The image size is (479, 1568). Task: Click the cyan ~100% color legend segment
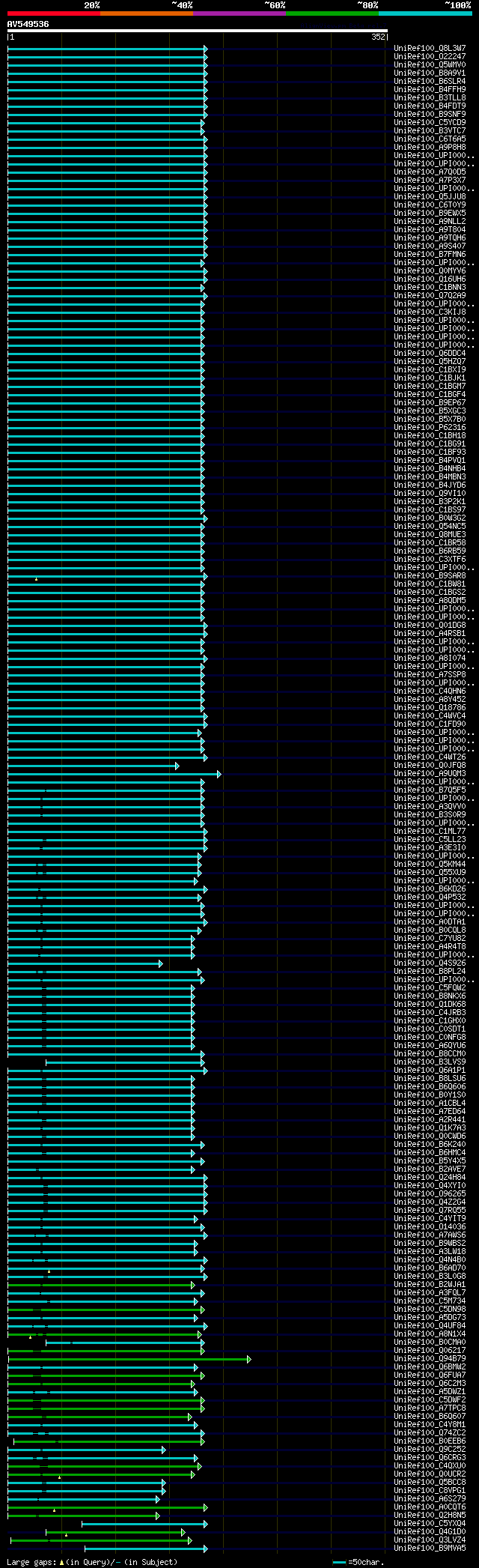pos(425,13)
